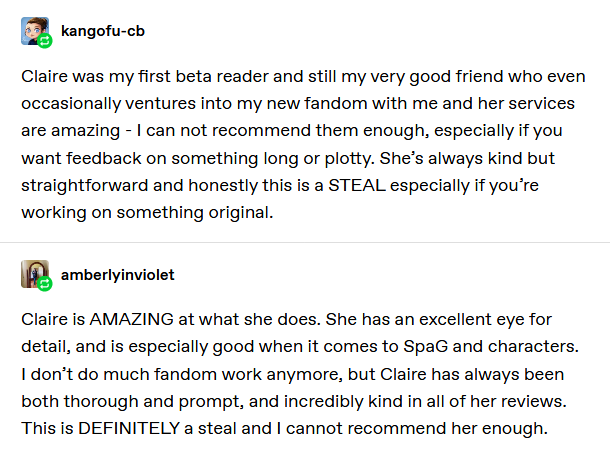Click the green reblog badge on amberlyinviolet's avatar

tap(44, 285)
